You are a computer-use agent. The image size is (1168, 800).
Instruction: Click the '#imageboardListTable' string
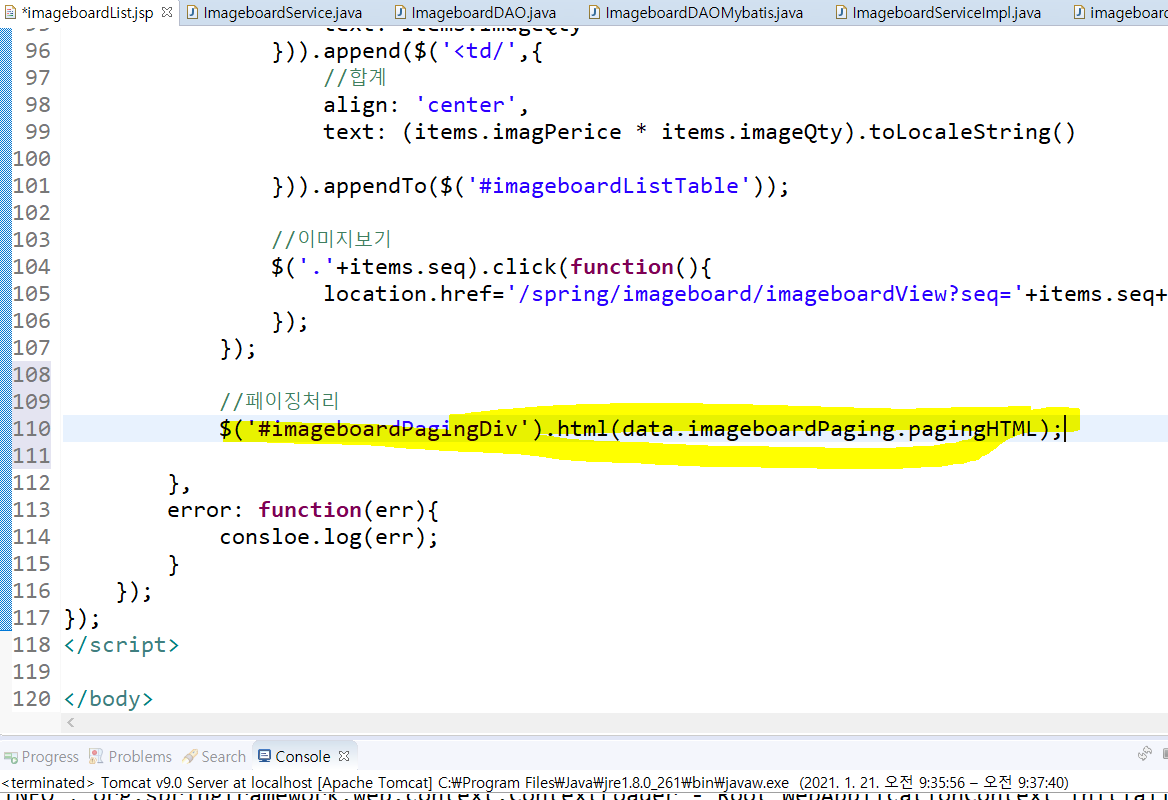609,185
